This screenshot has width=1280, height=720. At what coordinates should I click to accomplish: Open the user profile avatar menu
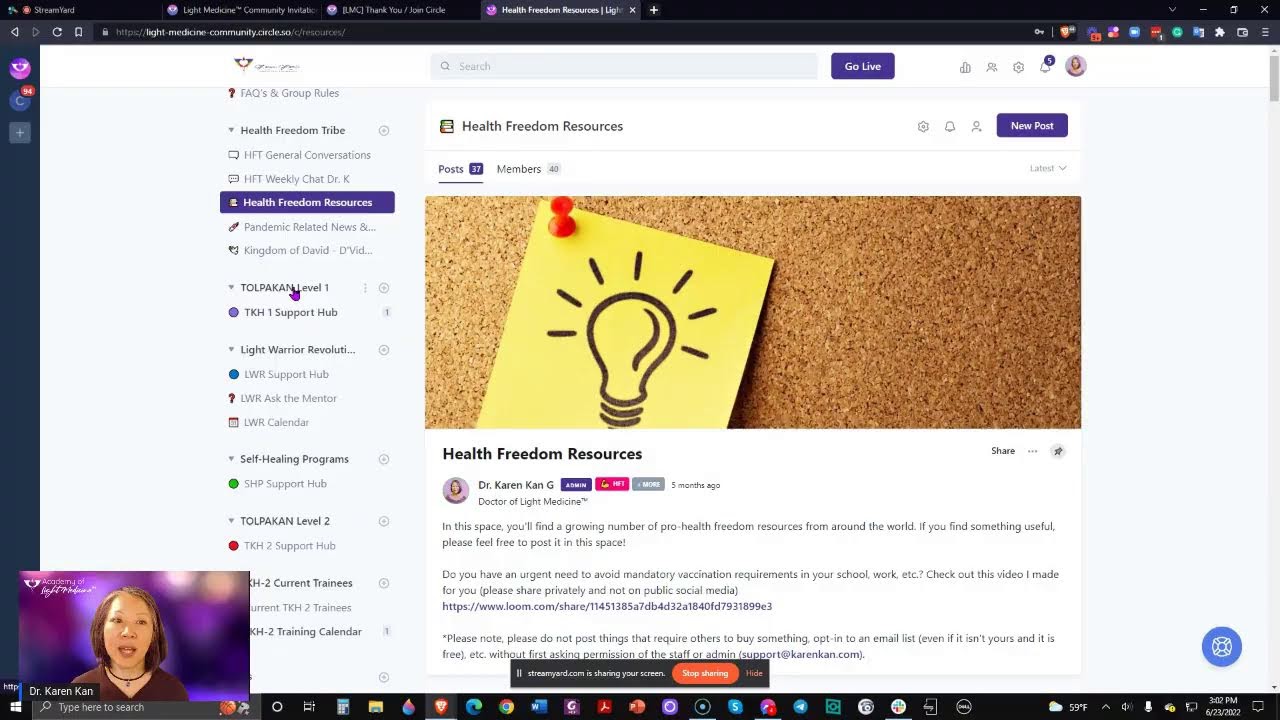(x=1076, y=66)
